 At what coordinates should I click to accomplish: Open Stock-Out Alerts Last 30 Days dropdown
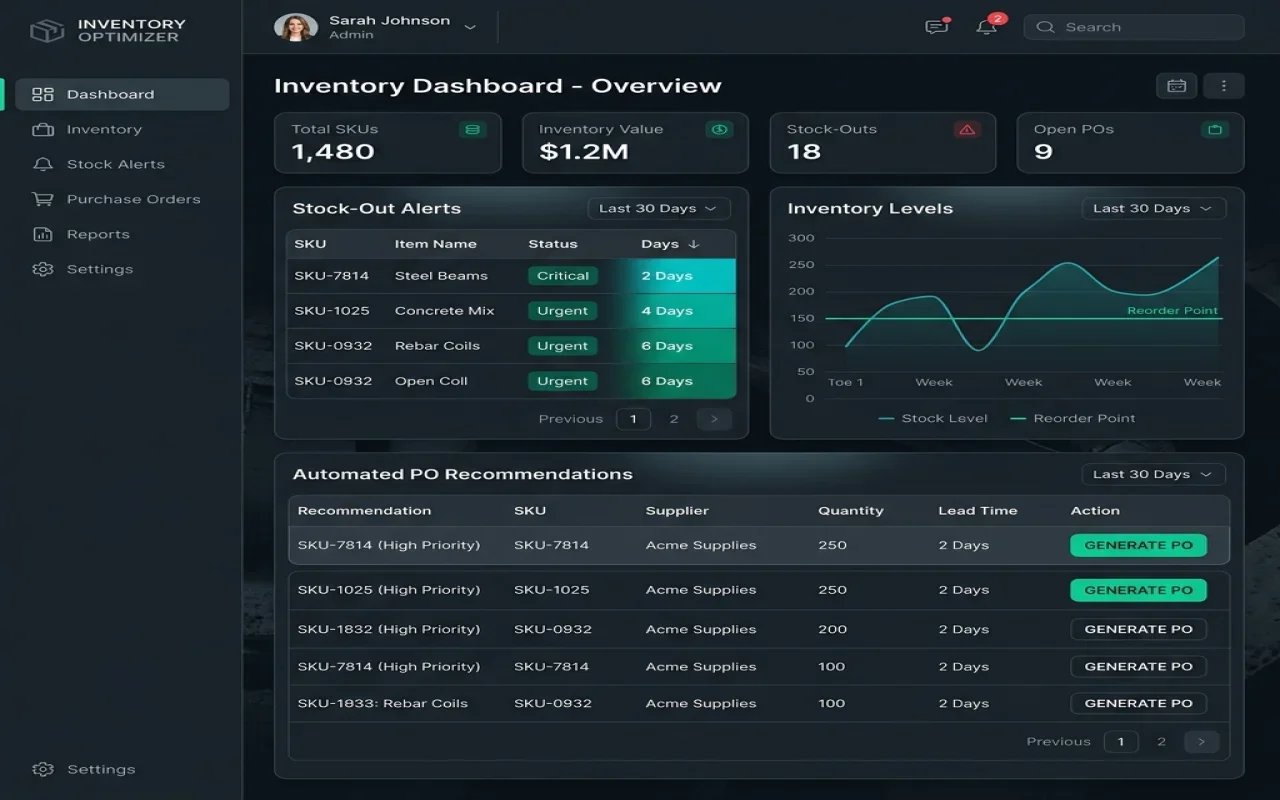tap(659, 209)
